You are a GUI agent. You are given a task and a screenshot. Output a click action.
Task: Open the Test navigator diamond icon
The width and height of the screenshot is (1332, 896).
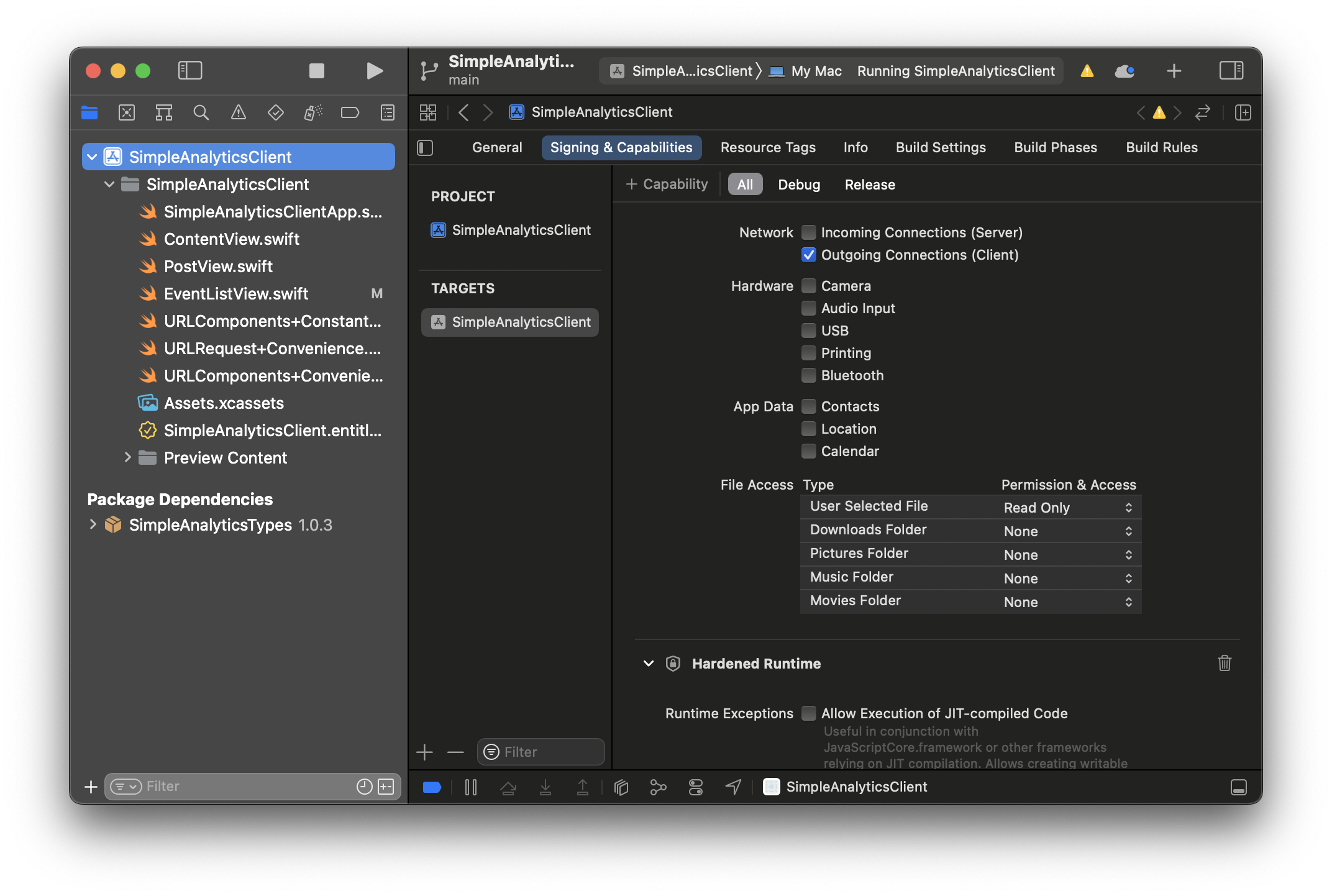[276, 112]
